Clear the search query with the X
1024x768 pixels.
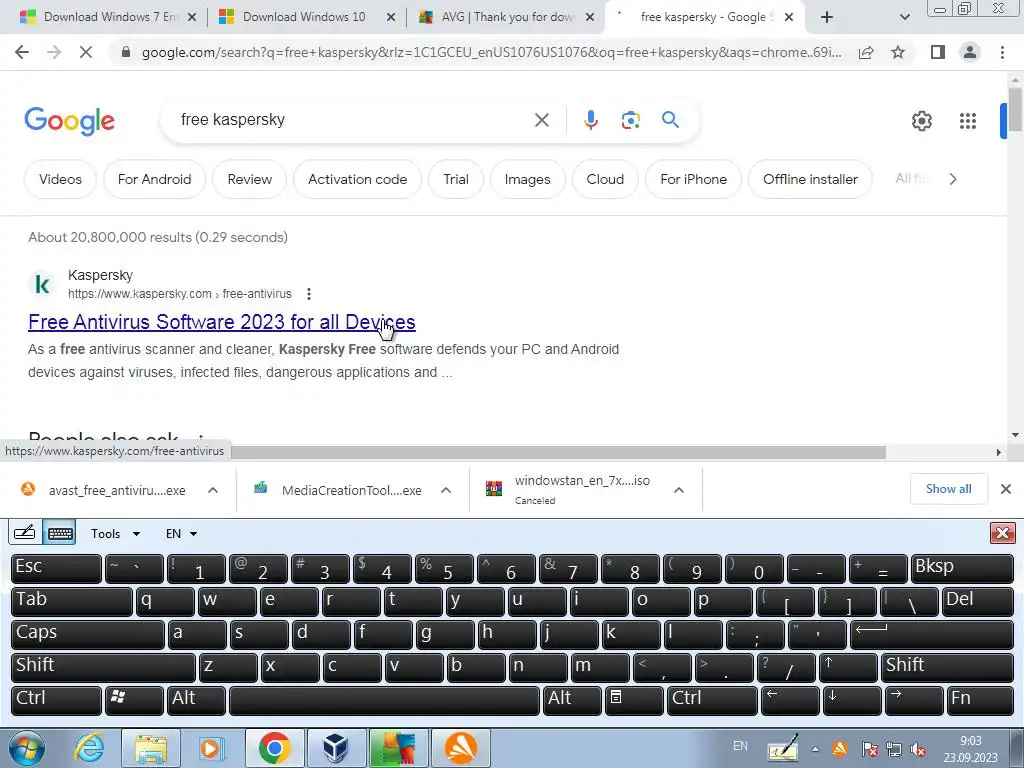point(541,120)
